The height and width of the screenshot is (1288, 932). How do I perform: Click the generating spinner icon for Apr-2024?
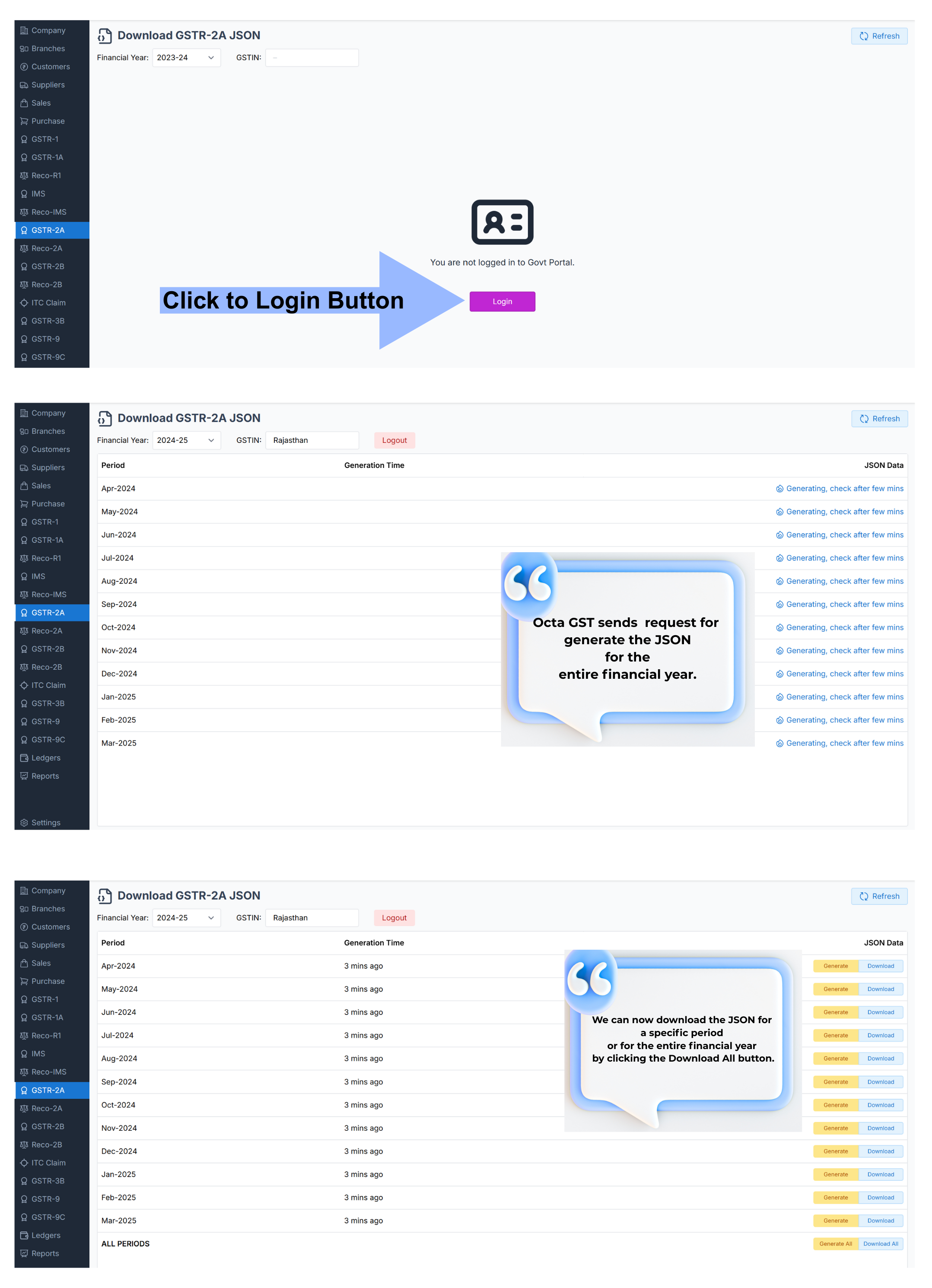pos(779,489)
